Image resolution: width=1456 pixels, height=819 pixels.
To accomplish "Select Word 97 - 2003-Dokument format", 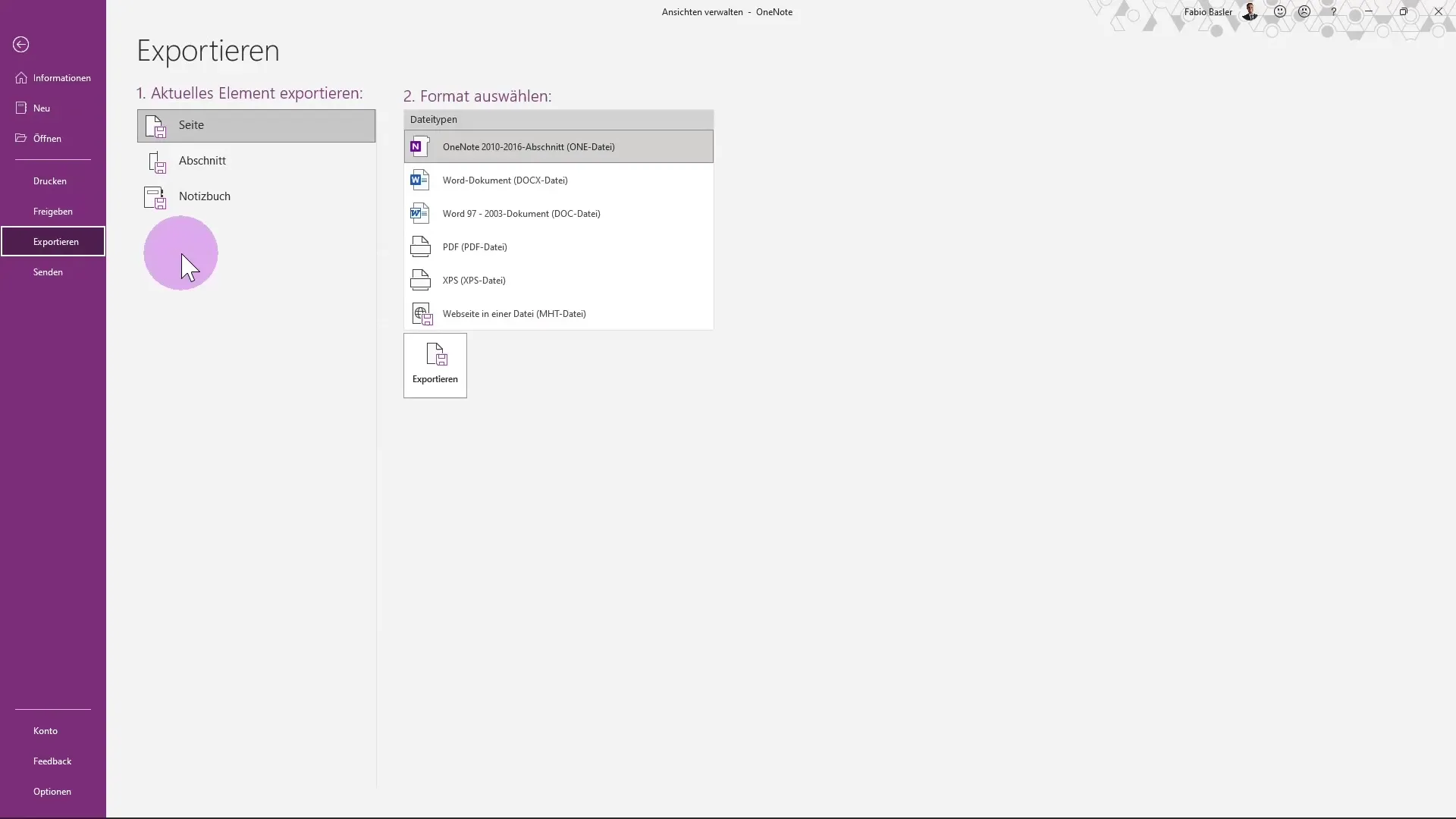I will (x=559, y=214).
